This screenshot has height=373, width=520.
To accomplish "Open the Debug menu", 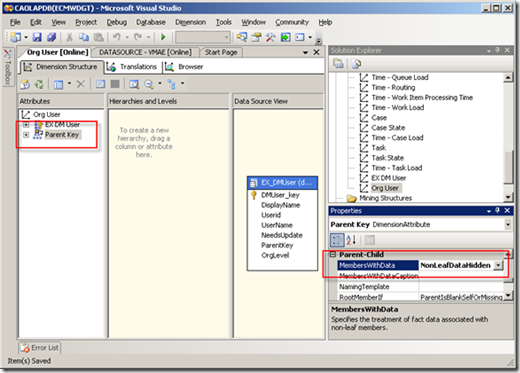I will [x=117, y=22].
